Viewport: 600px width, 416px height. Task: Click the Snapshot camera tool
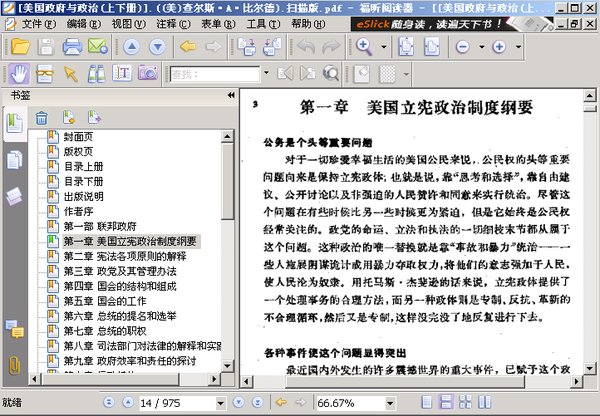point(148,73)
